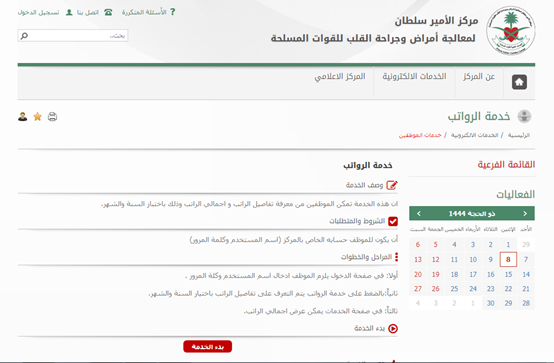Go to the previous month using the right-pointing arrow in the calendar header
Screen dimensions: 554x363
click(x=525, y=213)
